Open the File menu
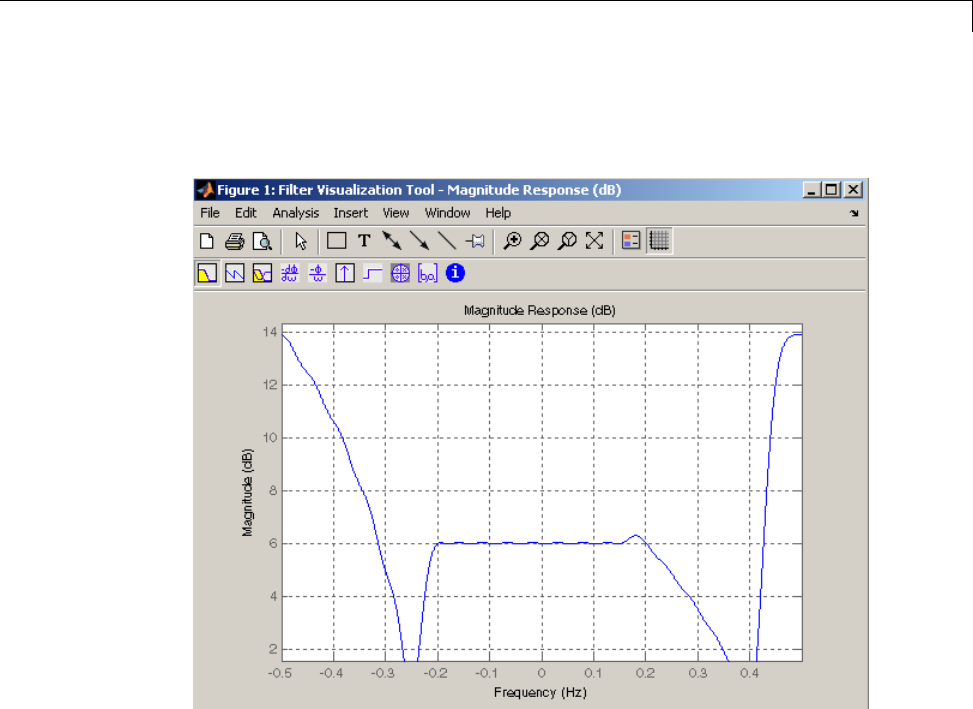Viewport: 973px width, 709px height. coord(209,213)
